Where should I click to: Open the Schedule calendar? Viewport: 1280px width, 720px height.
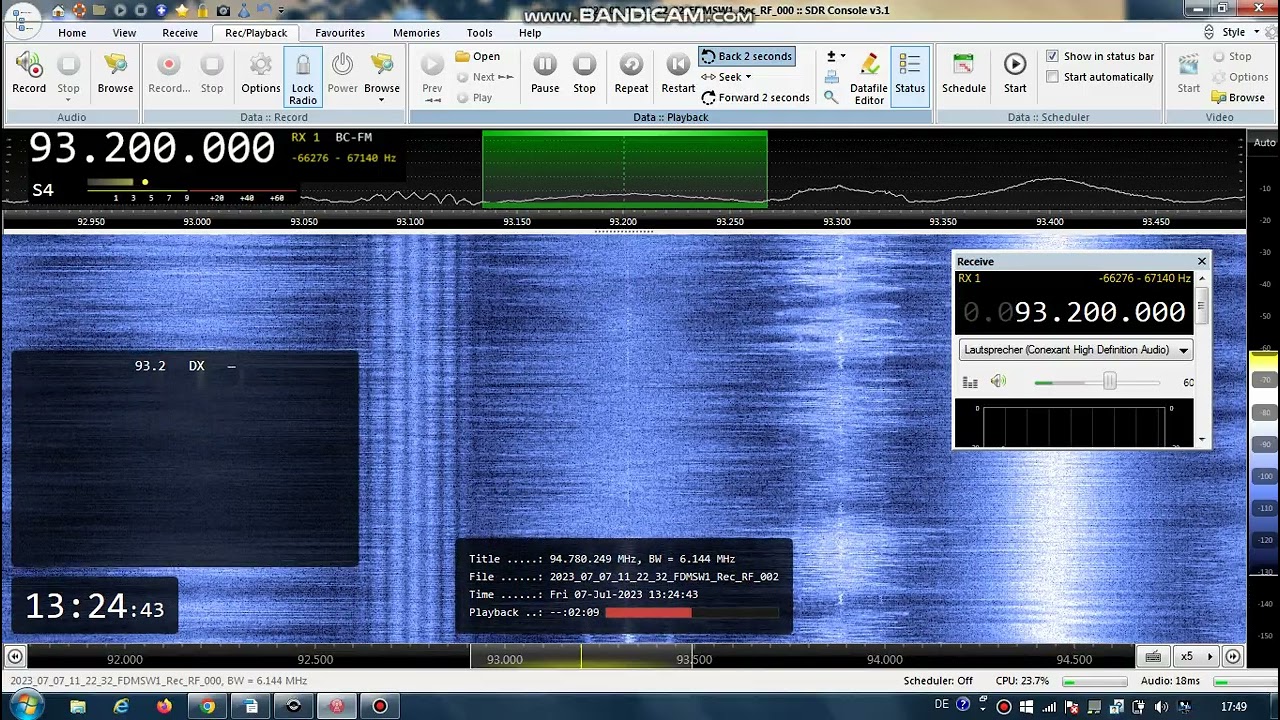[964, 73]
